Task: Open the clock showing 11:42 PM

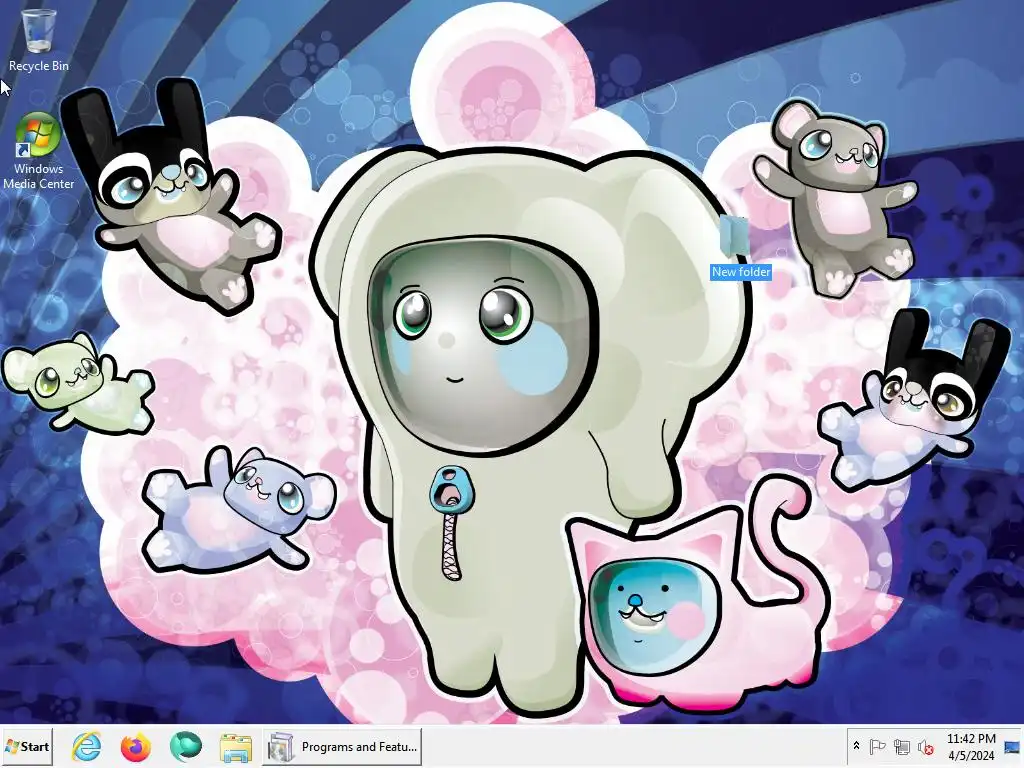Action: (971, 746)
